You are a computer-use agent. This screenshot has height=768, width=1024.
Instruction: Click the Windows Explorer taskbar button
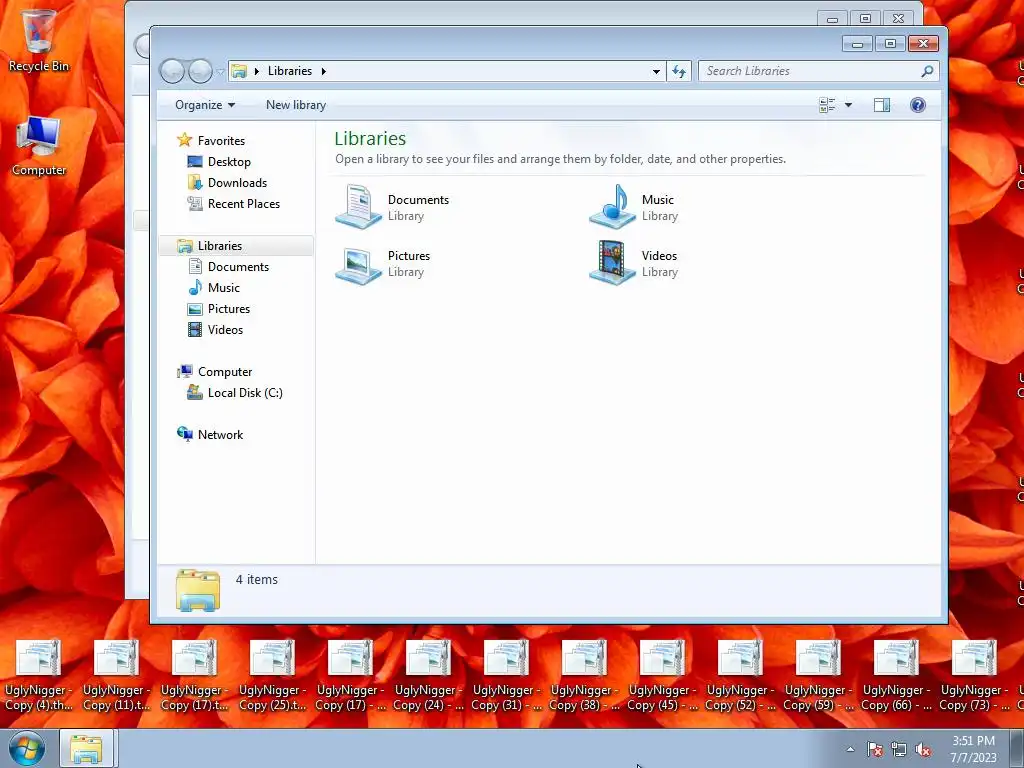[87, 748]
